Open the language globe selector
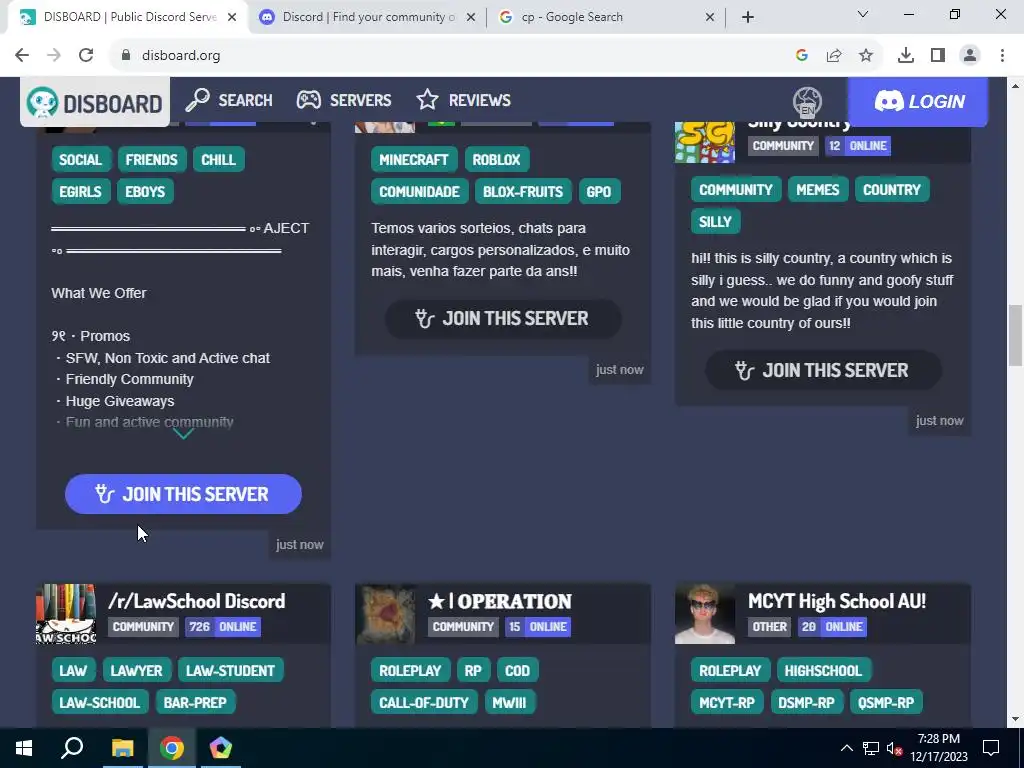Image resolution: width=1024 pixels, height=768 pixels. pyautogui.click(x=807, y=102)
